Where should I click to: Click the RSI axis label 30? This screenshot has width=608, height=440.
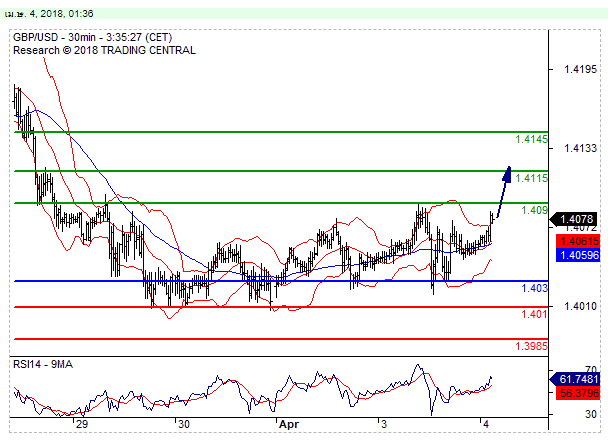(x=591, y=414)
